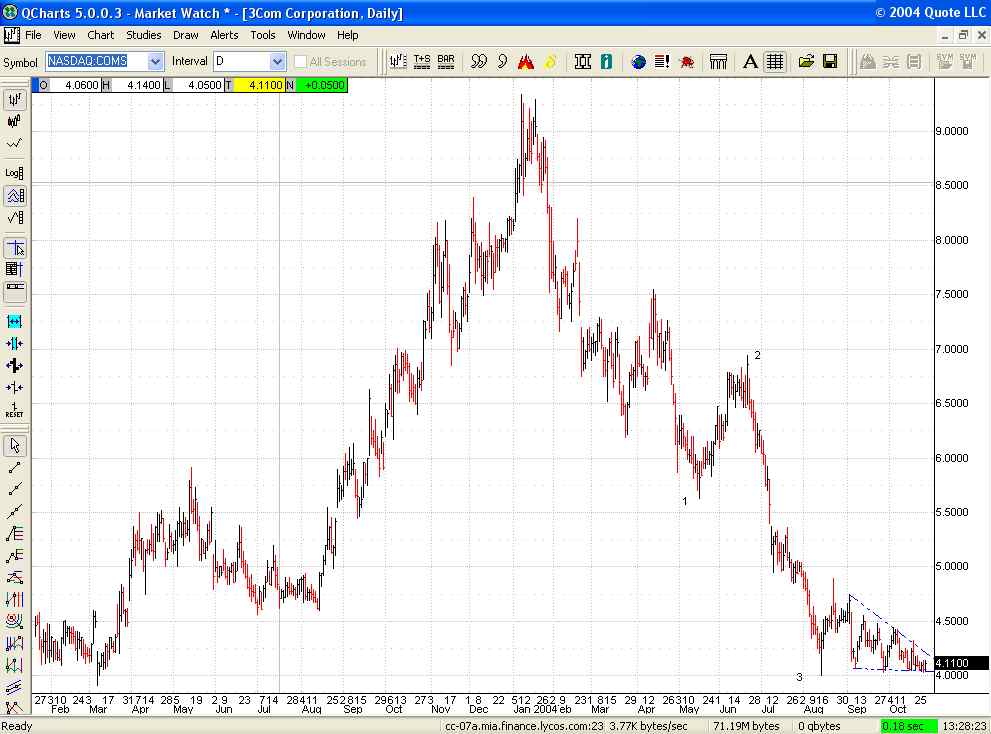Reset chart zoom with RESET button
The image size is (991, 734).
(14, 410)
